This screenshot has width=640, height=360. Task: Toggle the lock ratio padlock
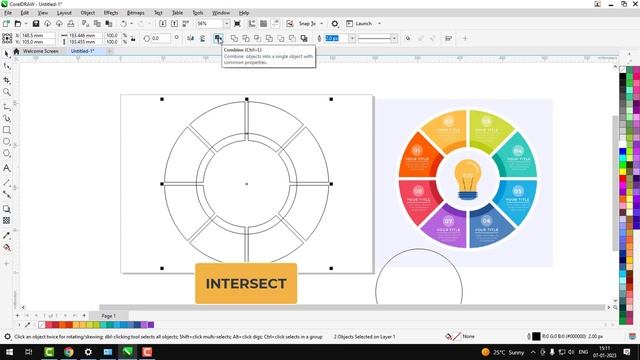pos(133,39)
